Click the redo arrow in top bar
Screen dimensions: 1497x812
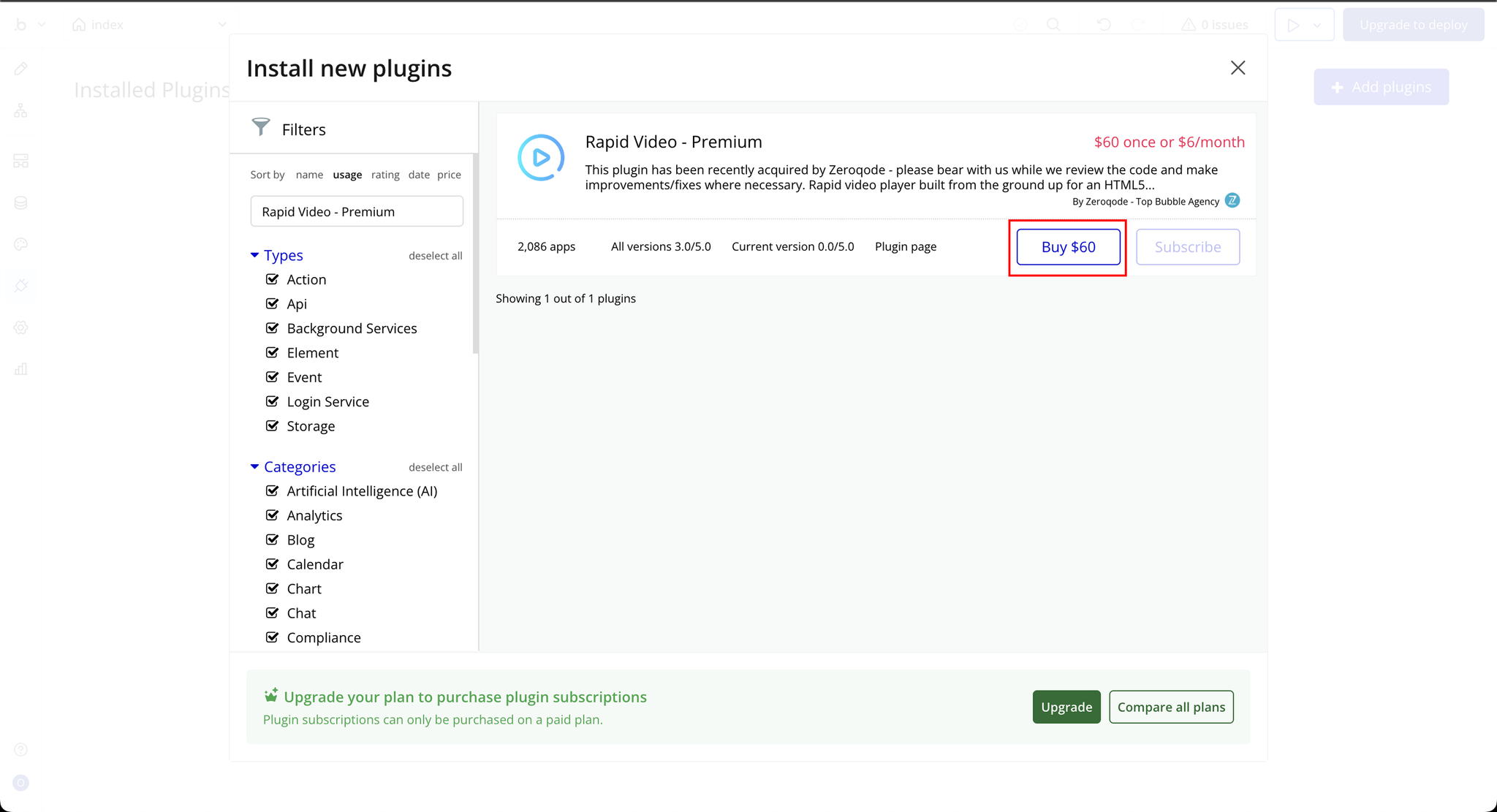pos(1139,25)
